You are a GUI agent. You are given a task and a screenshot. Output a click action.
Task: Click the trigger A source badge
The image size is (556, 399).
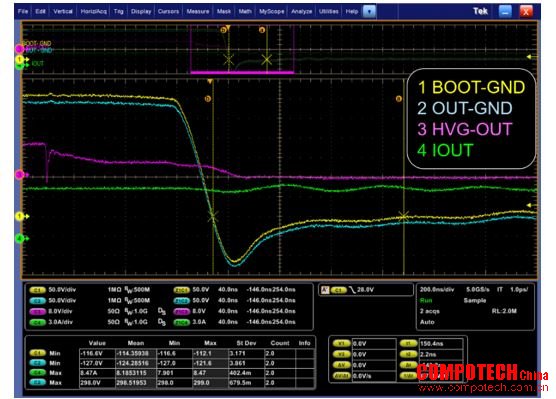(339, 290)
